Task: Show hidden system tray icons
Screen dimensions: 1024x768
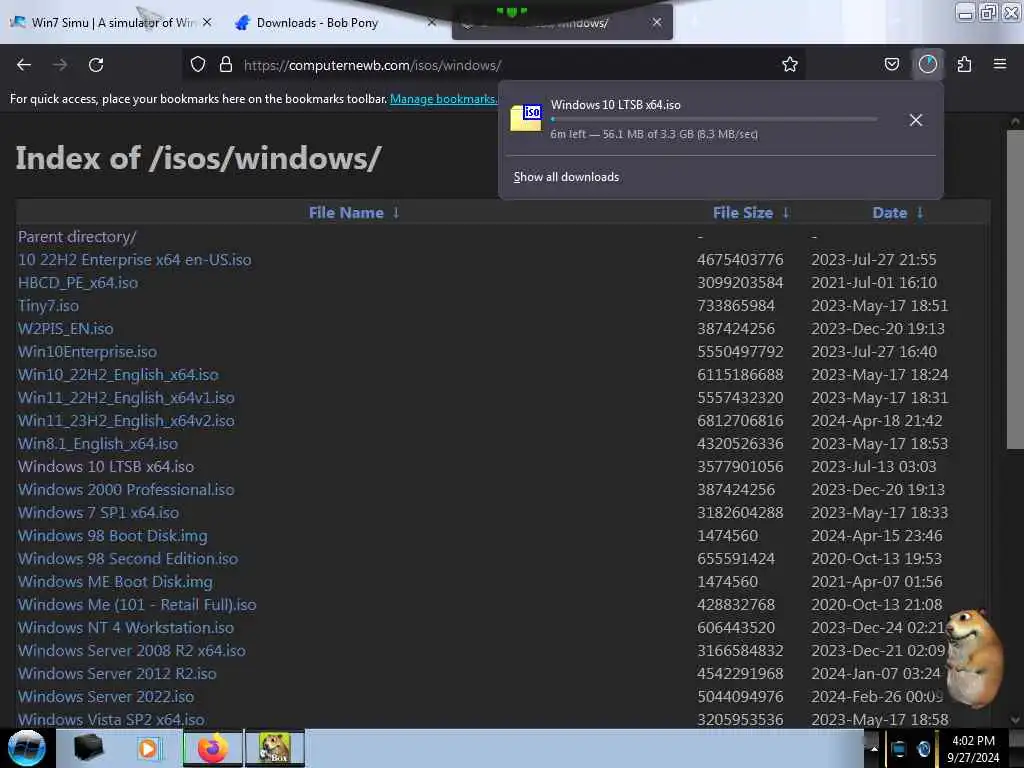Action: click(873, 749)
